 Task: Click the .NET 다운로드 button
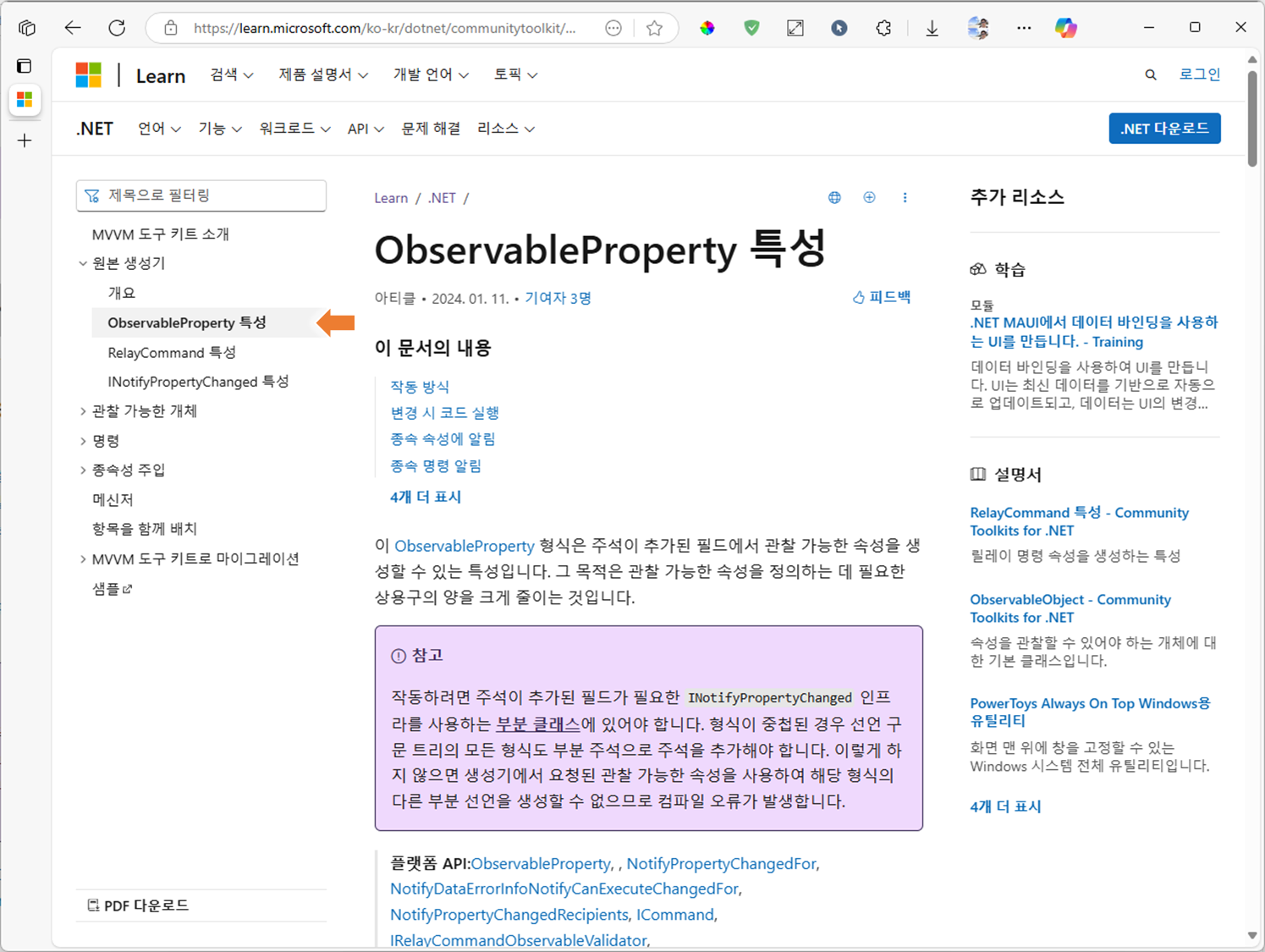click(1164, 129)
